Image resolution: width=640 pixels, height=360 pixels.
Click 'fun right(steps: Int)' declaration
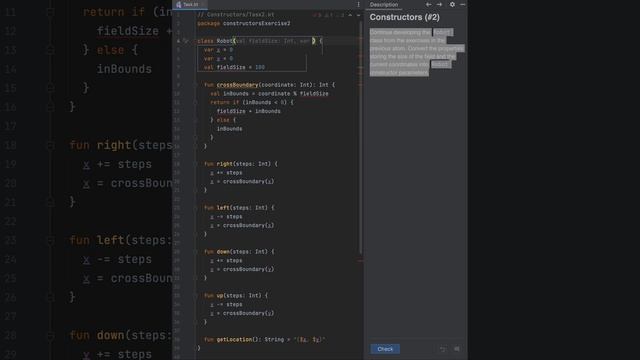(240, 164)
